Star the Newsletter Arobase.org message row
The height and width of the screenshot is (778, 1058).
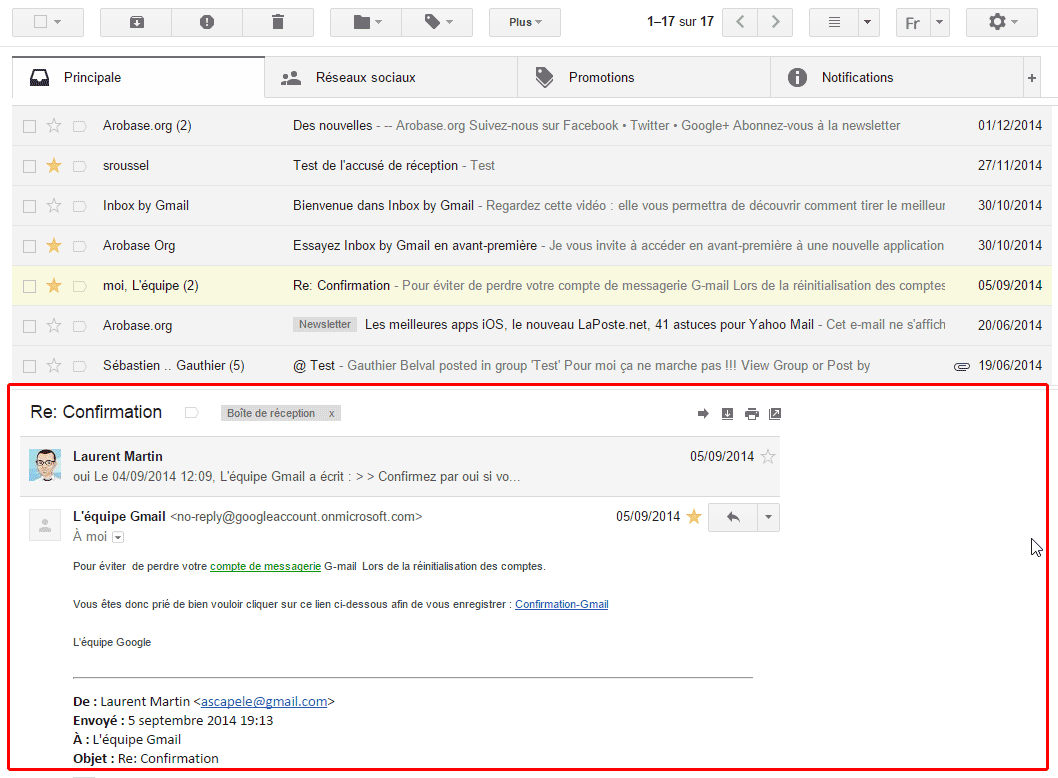click(x=54, y=325)
